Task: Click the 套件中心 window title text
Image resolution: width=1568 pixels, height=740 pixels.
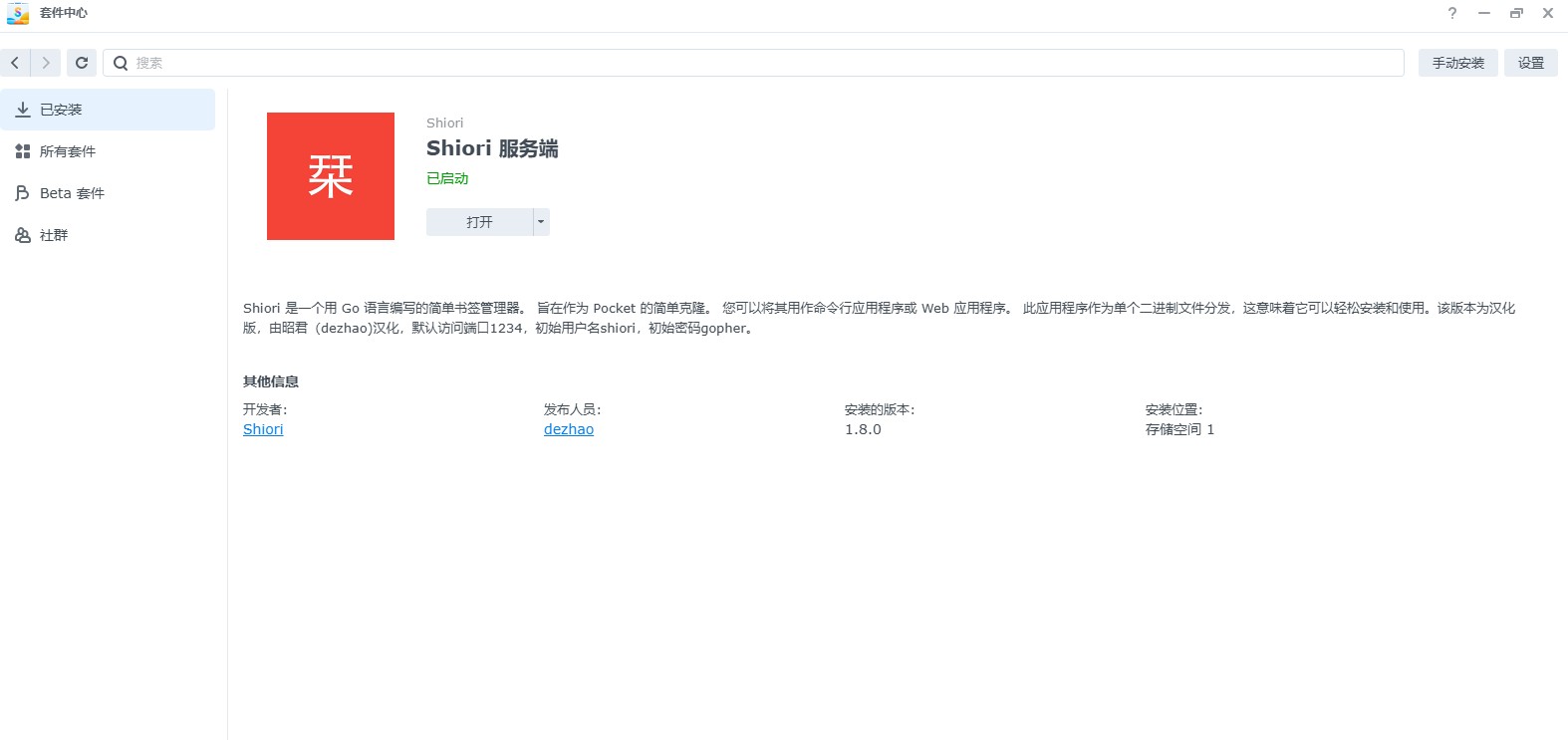Action: click(64, 13)
